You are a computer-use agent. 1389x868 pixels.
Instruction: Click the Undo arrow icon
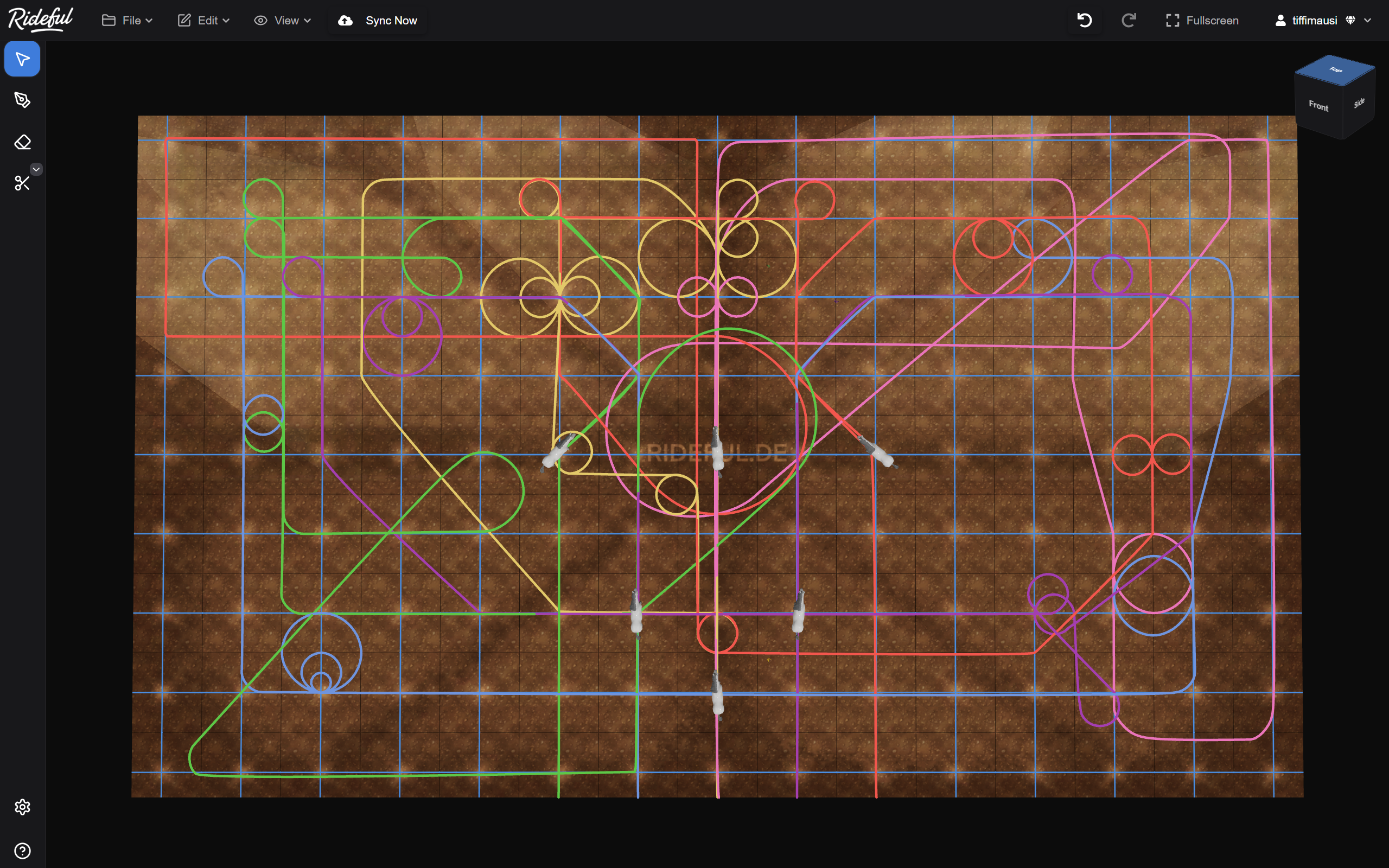[x=1084, y=21]
